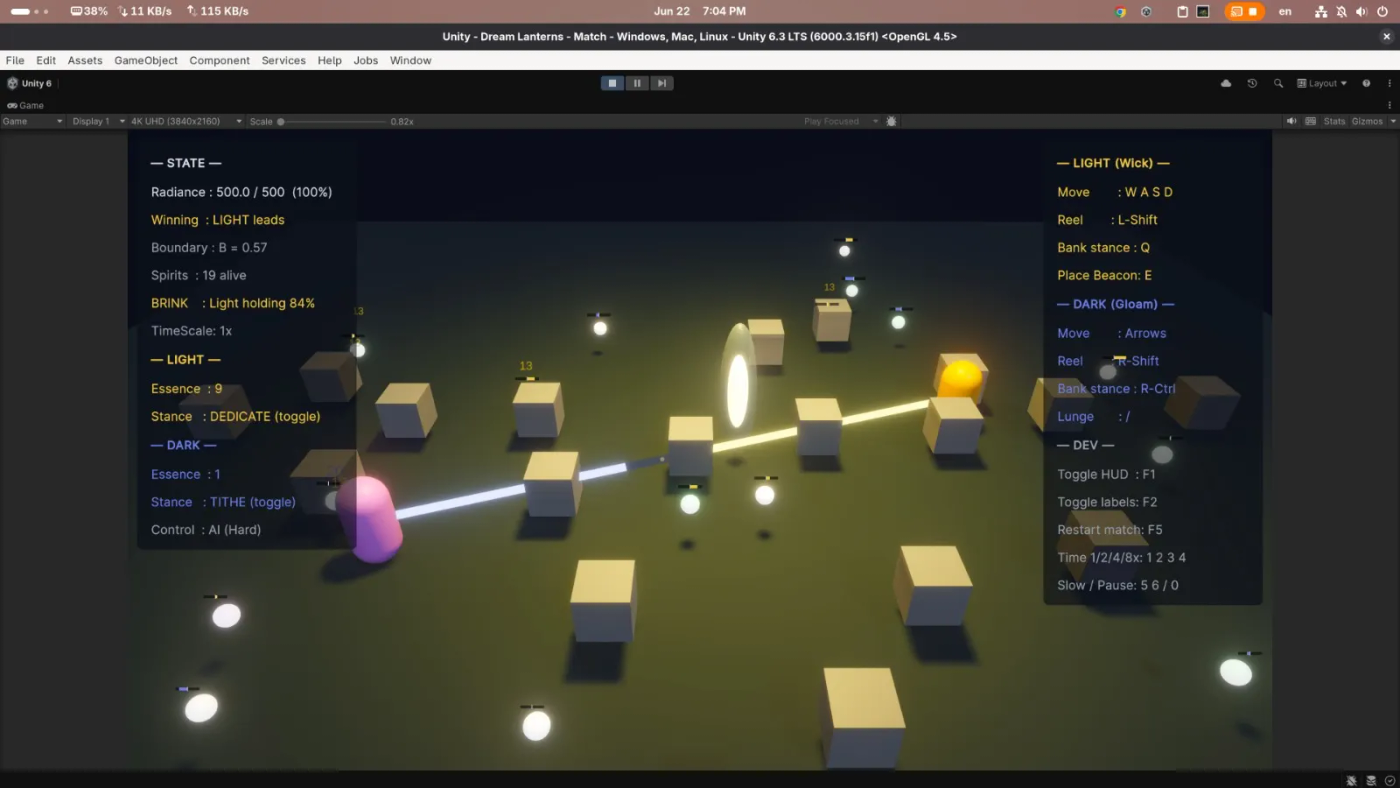Open the Game view mode dropdown
The image size is (1400, 788).
(32, 121)
